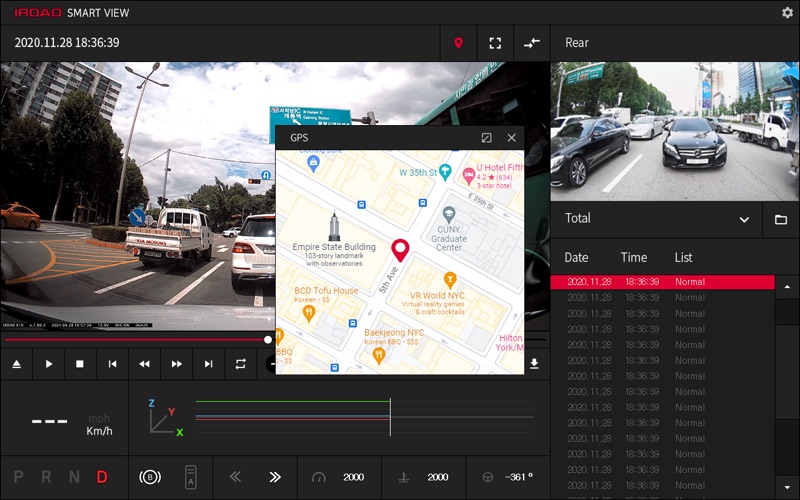The width and height of the screenshot is (800, 500).
Task: Eject the current video file
Action: pos(16,364)
